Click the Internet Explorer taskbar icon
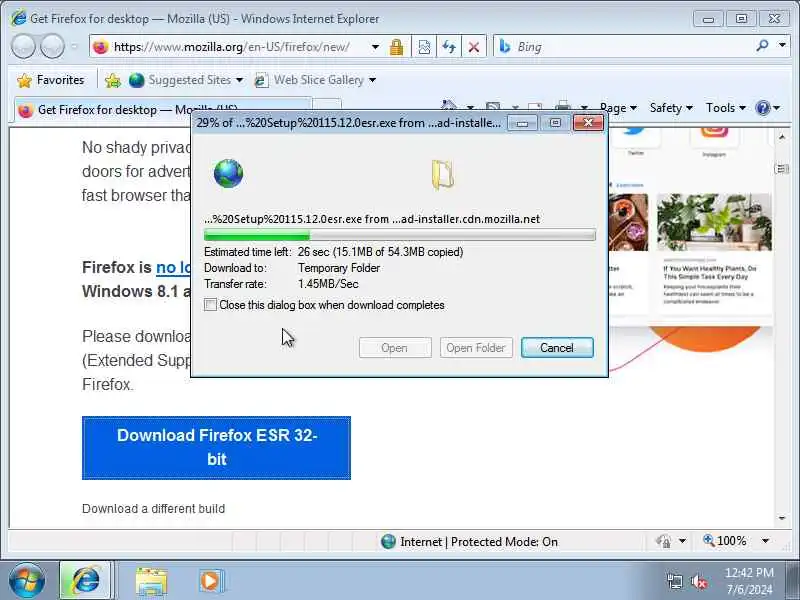This screenshot has height=600, width=800. [x=86, y=581]
